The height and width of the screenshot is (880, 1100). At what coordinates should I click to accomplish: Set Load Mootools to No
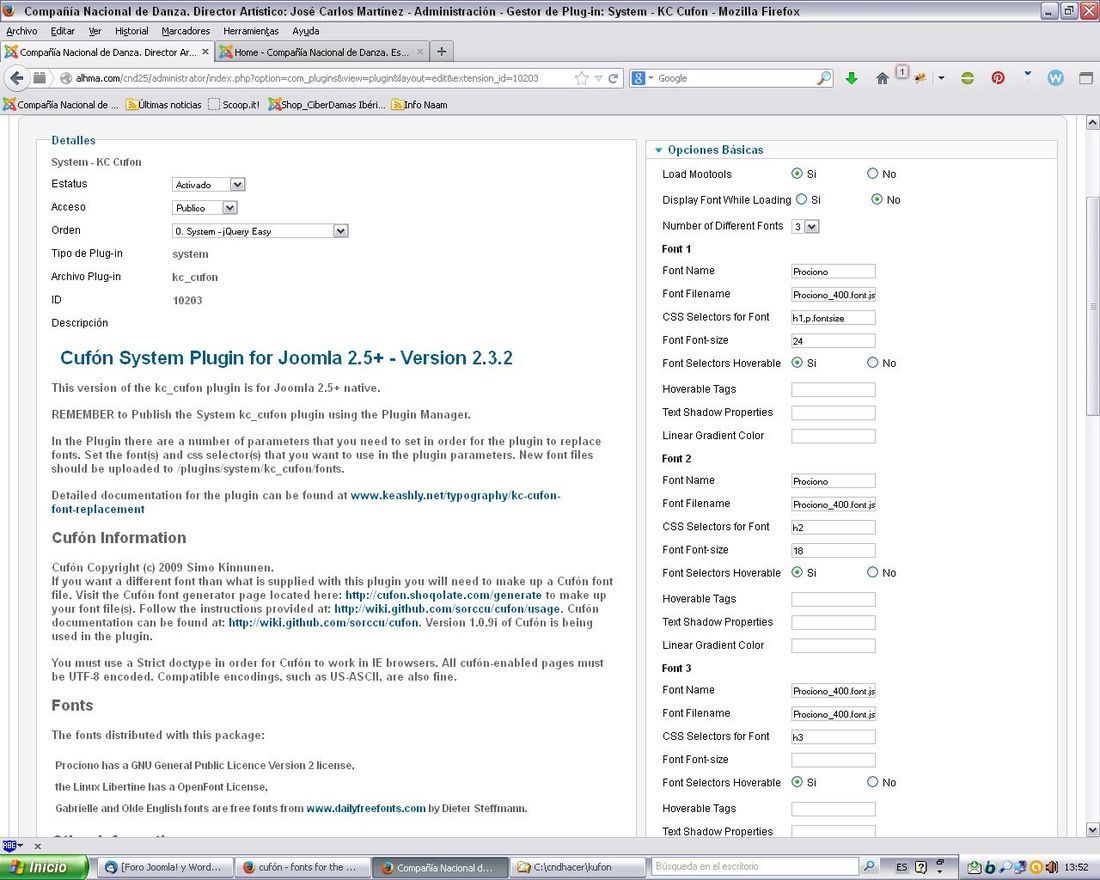click(872, 173)
